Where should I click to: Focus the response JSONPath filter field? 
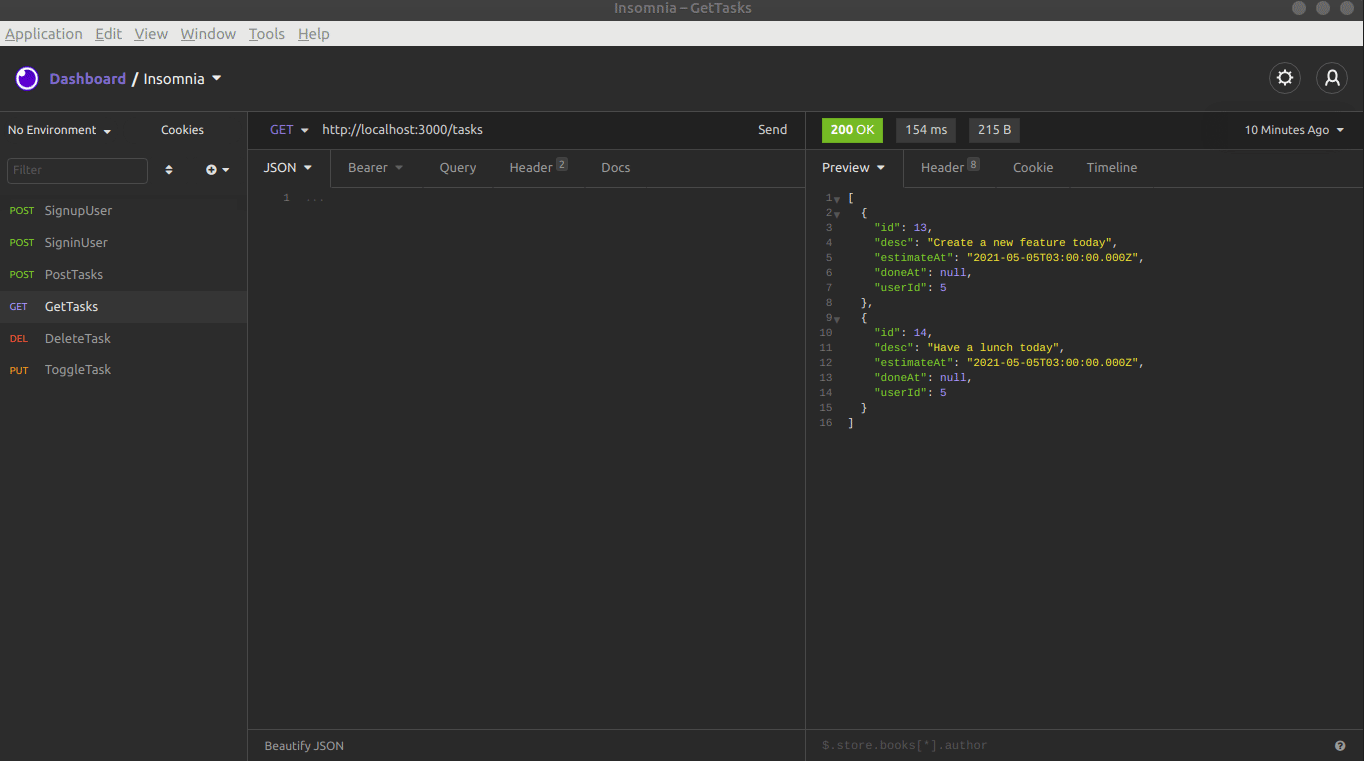pos(1070,746)
